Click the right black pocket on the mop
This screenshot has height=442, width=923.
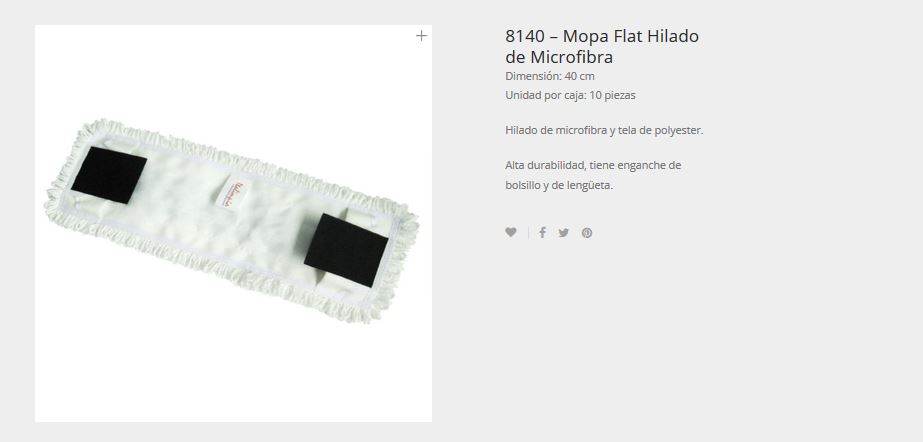pos(346,250)
